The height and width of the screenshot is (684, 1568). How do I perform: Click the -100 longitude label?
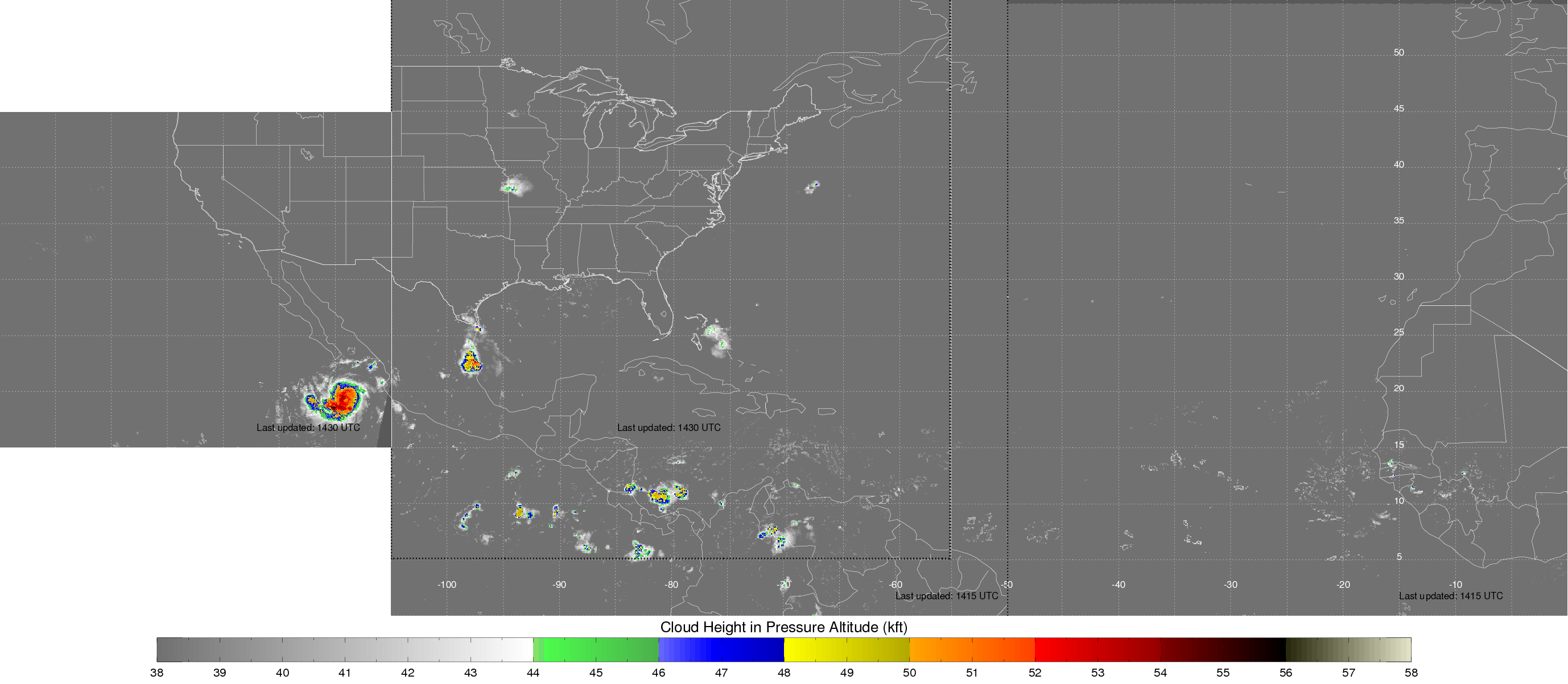pos(446,584)
